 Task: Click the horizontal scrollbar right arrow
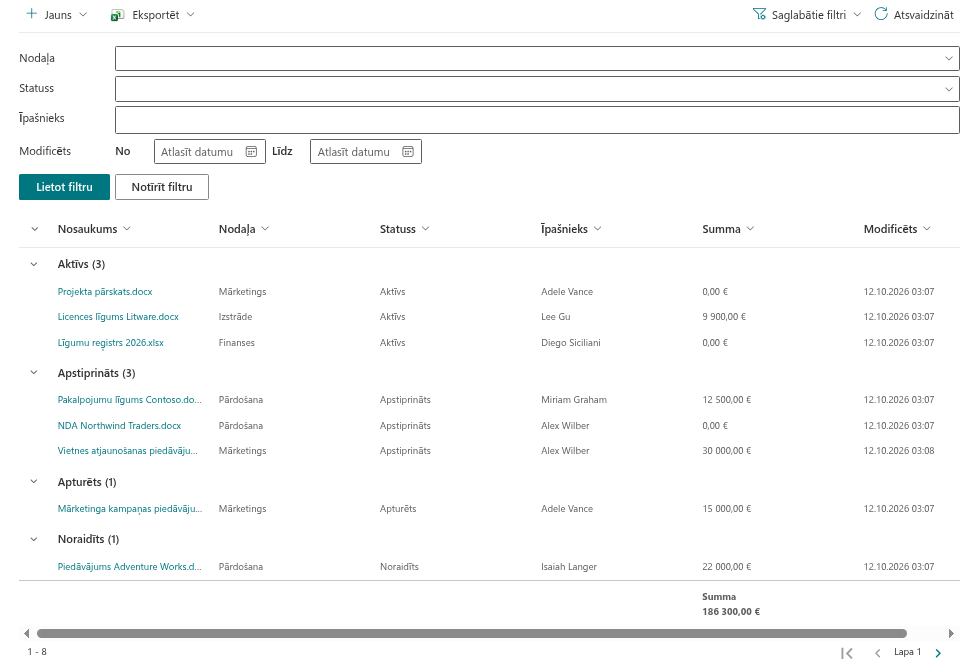click(x=951, y=634)
